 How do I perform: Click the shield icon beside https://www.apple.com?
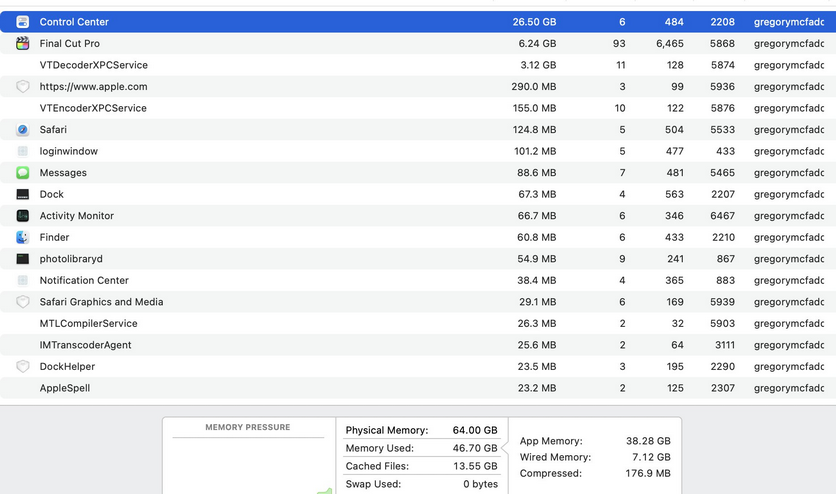(23, 87)
